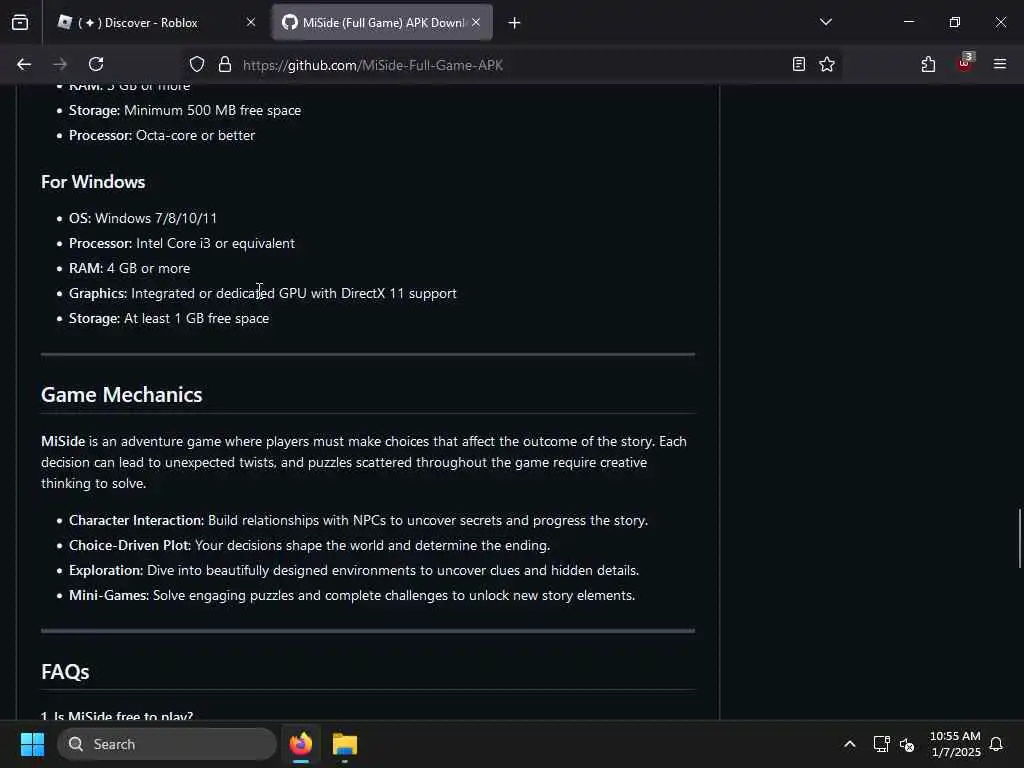Click the taskbar Search box
Viewport: 1024px width, 768px height.
pyautogui.click(x=167, y=744)
